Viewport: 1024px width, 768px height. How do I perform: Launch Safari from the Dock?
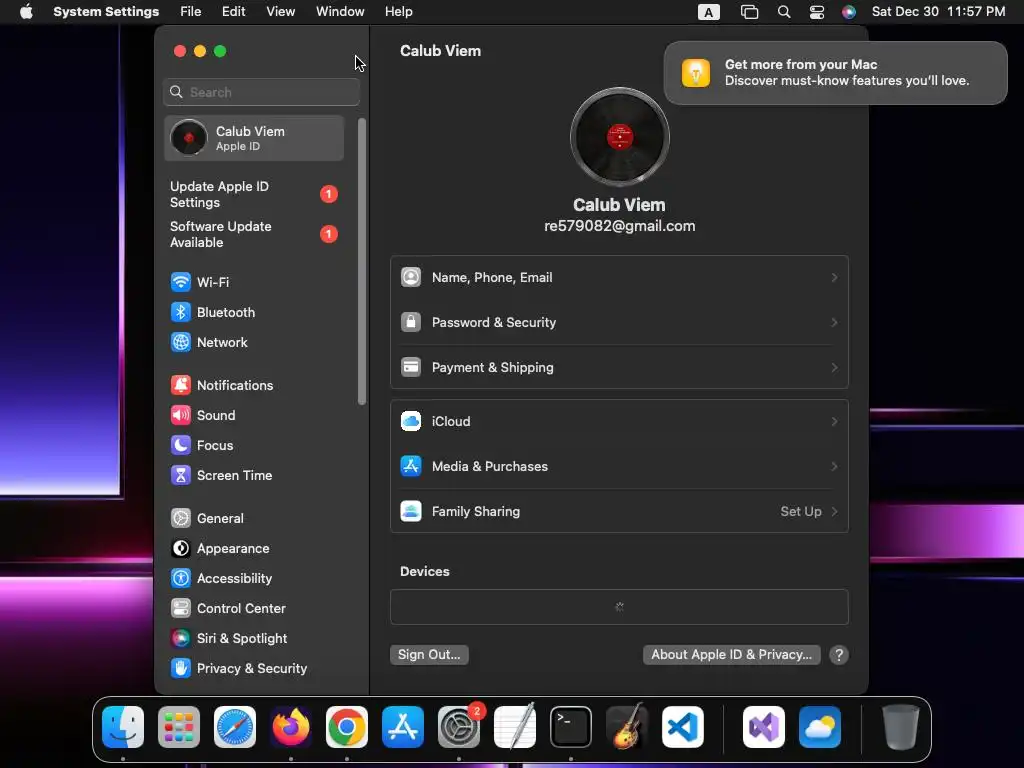click(235, 727)
